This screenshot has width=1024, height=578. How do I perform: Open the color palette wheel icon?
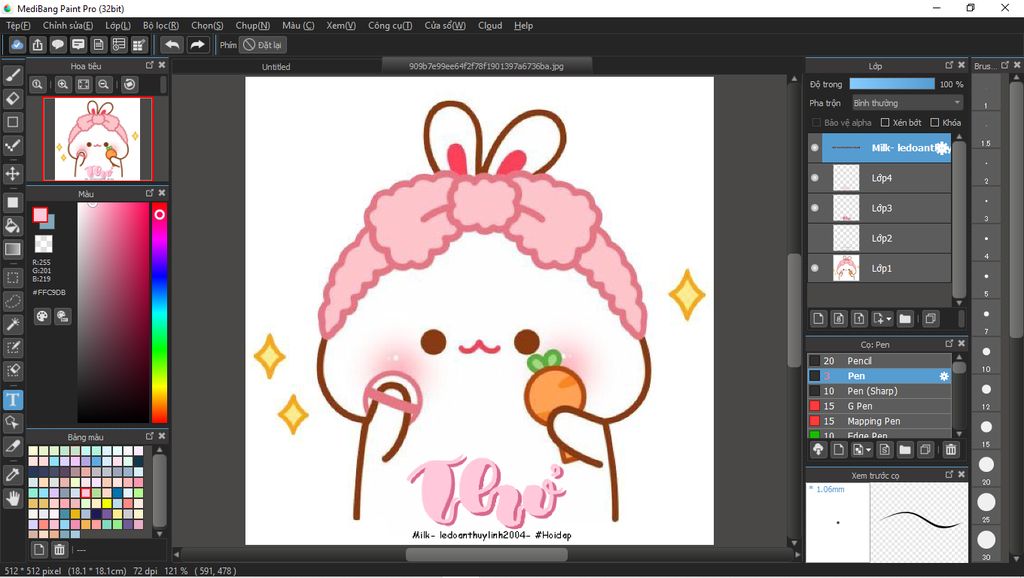tap(42, 317)
